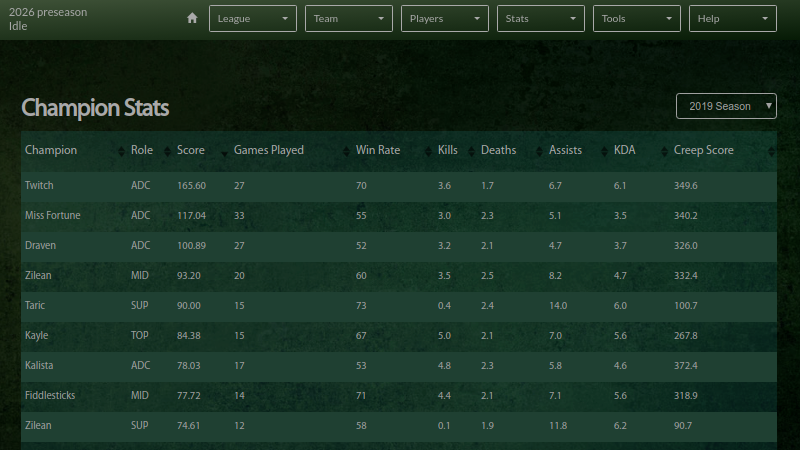Open the League dropdown menu
The height and width of the screenshot is (450, 800).
[x=253, y=18]
